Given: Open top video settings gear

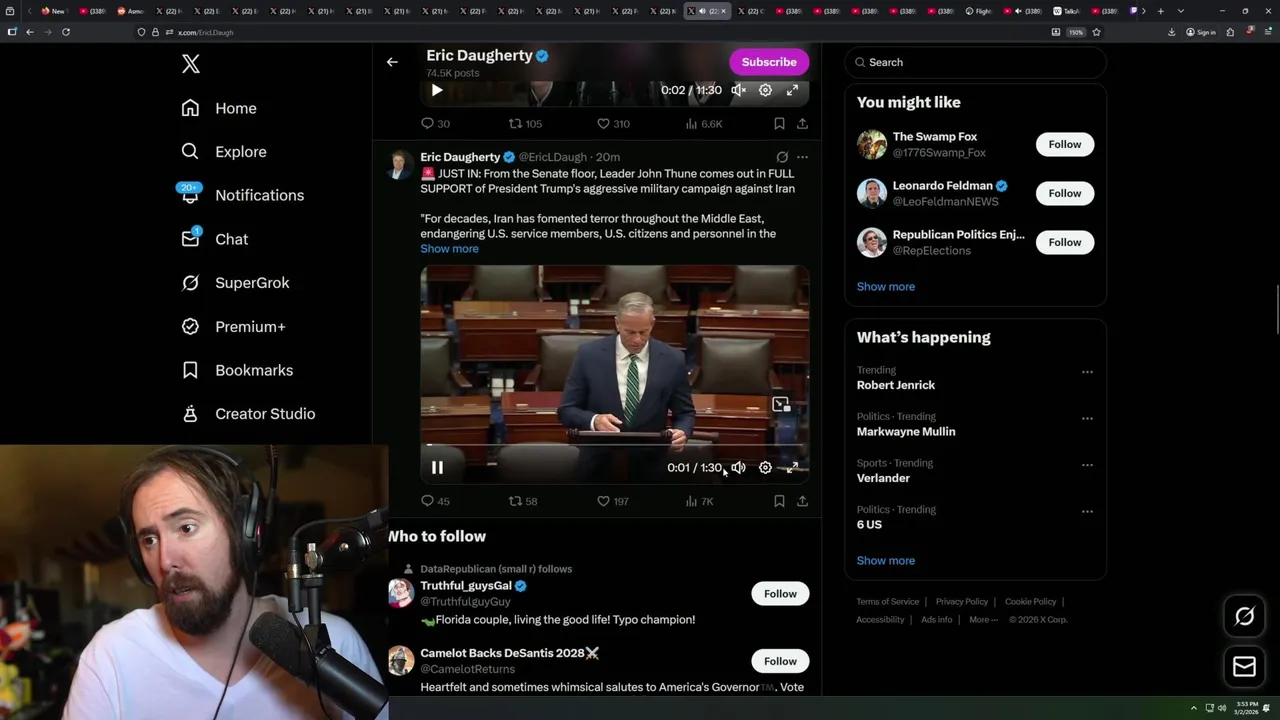Looking at the screenshot, I should [765, 90].
